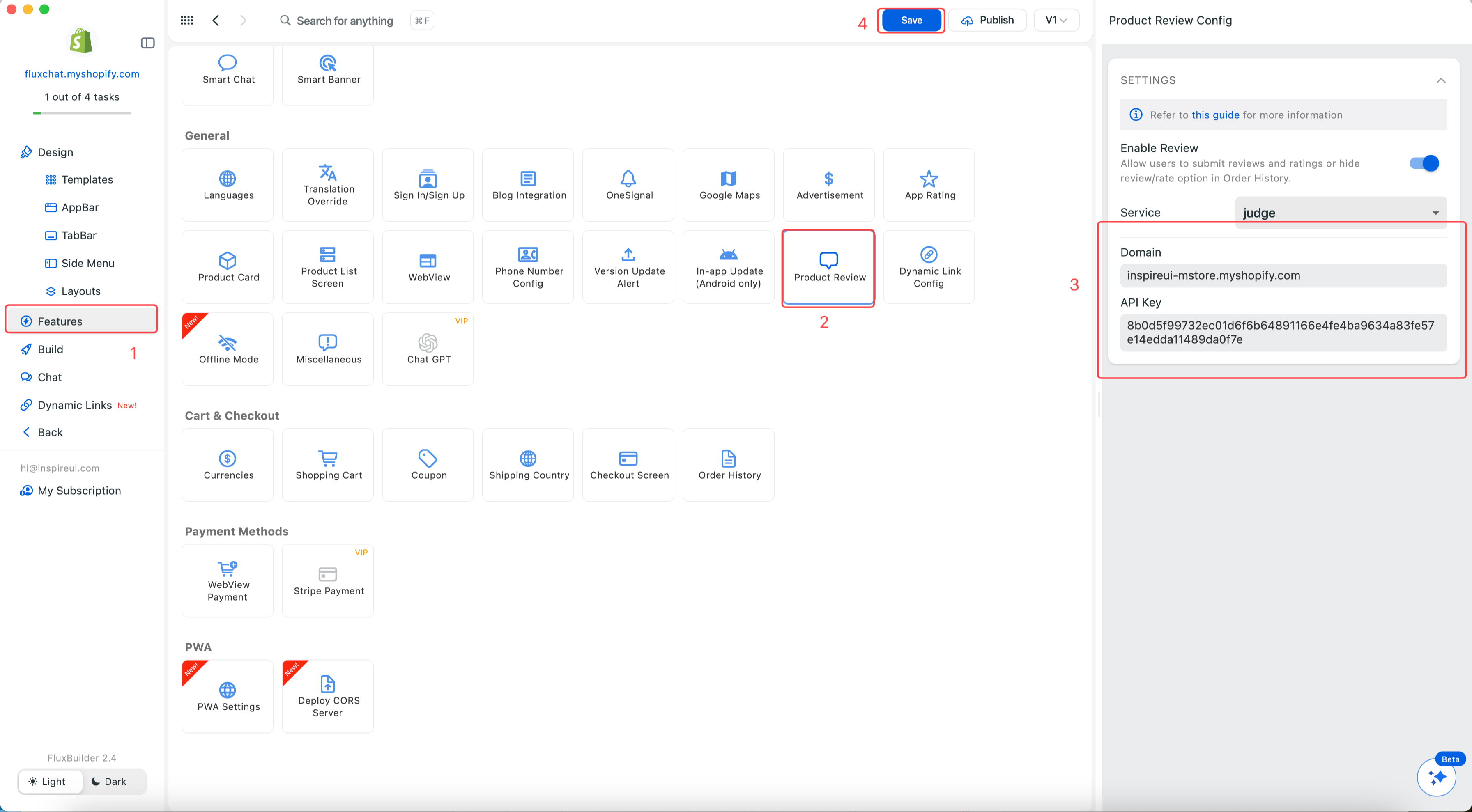Click the Beta AI assistant sparkle button
Viewport: 1472px width, 812px height.
coord(1436,777)
